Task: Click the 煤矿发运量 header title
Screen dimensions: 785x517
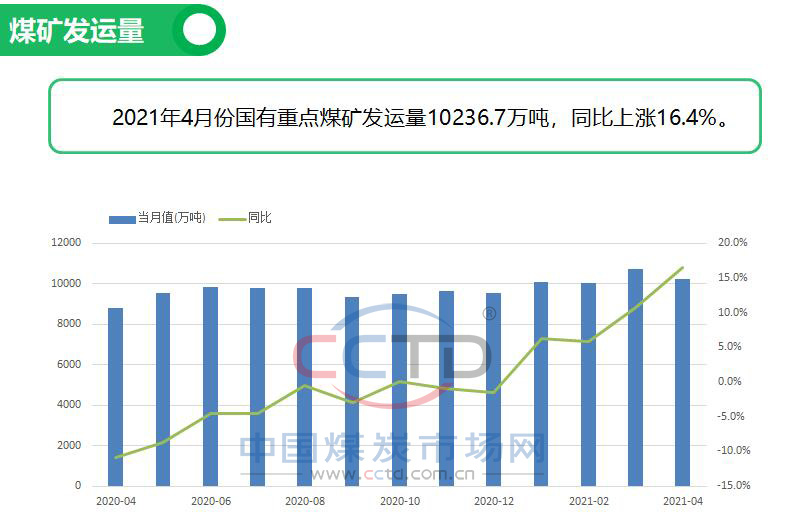Action: click(77, 30)
